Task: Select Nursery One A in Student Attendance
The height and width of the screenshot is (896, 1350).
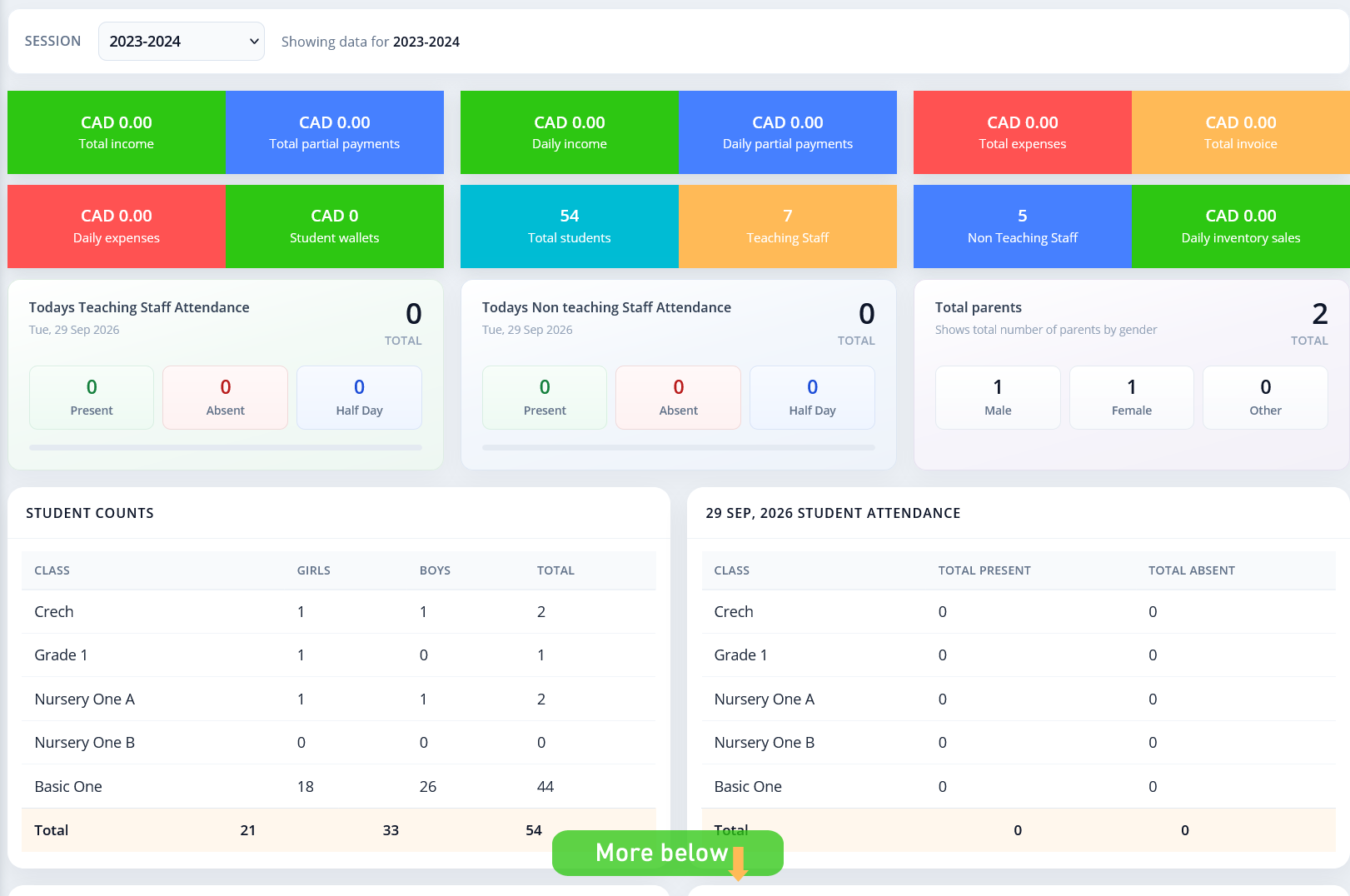Action: point(1019,699)
